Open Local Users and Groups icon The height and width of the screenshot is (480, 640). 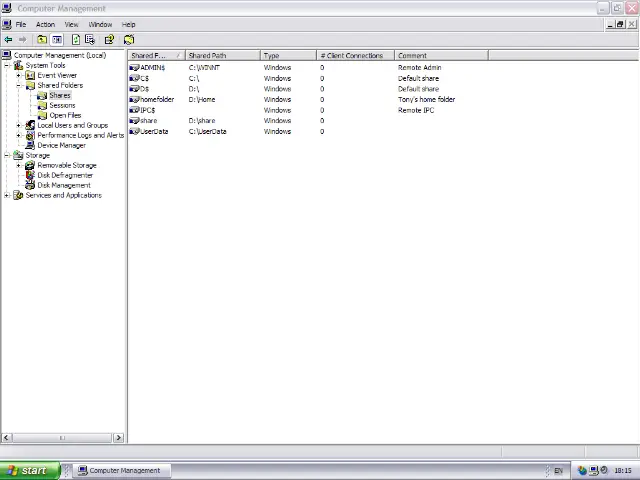(30, 125)
